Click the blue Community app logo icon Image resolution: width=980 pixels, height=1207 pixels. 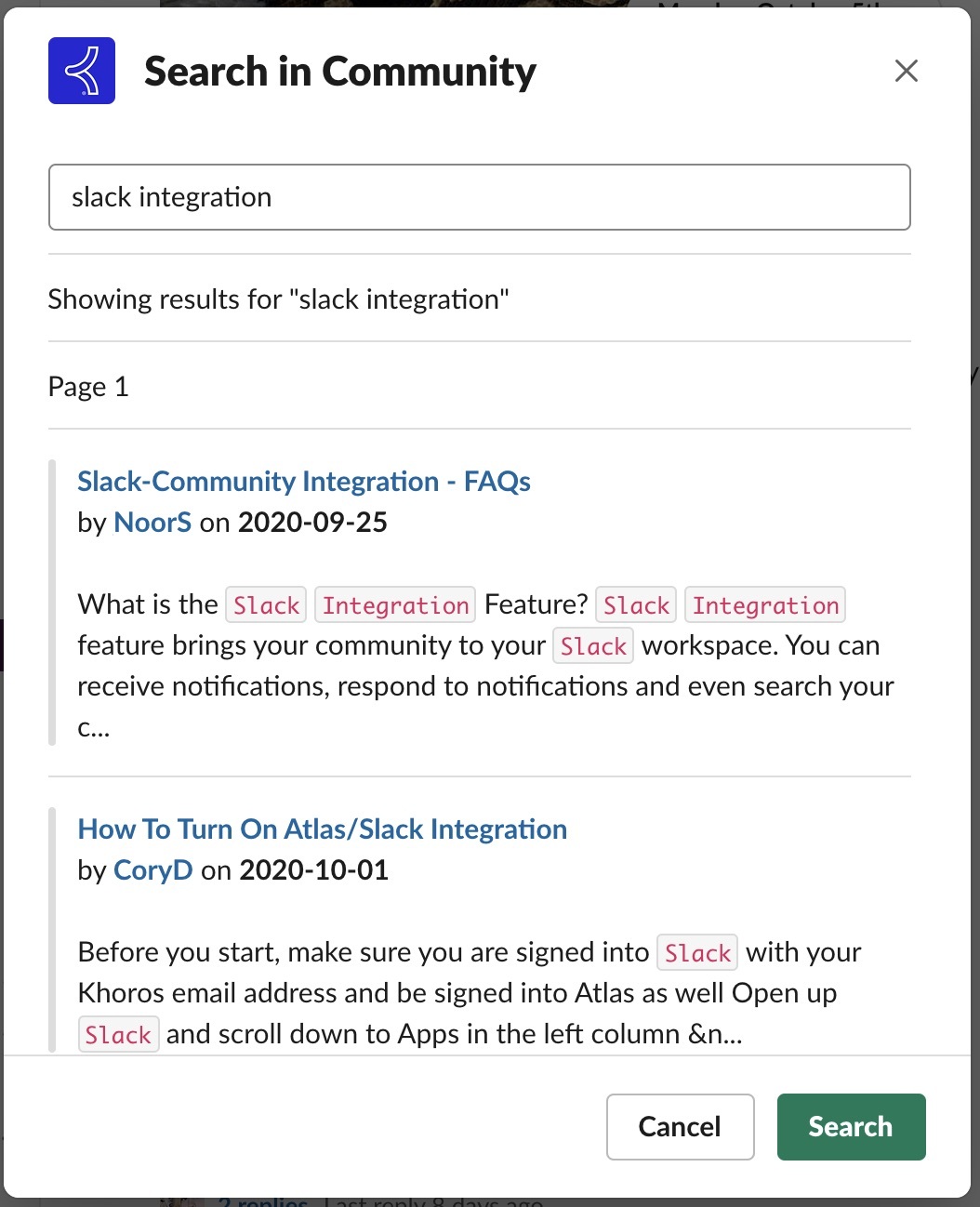(82, 71)
